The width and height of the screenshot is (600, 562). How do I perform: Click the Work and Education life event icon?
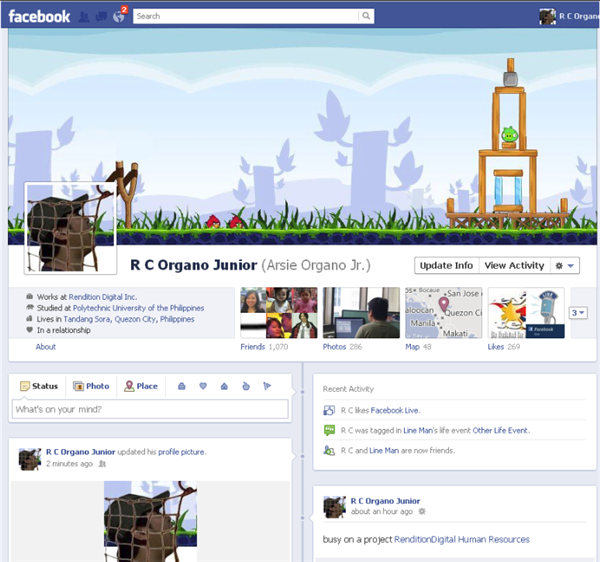182,386
